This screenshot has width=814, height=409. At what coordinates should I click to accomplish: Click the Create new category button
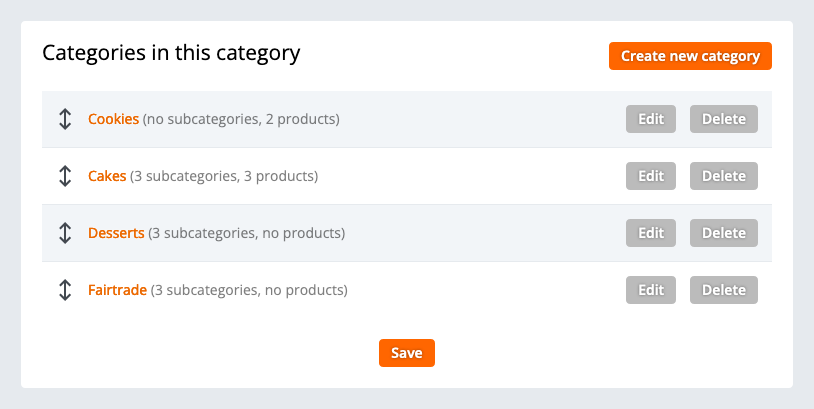pos(690,56)
